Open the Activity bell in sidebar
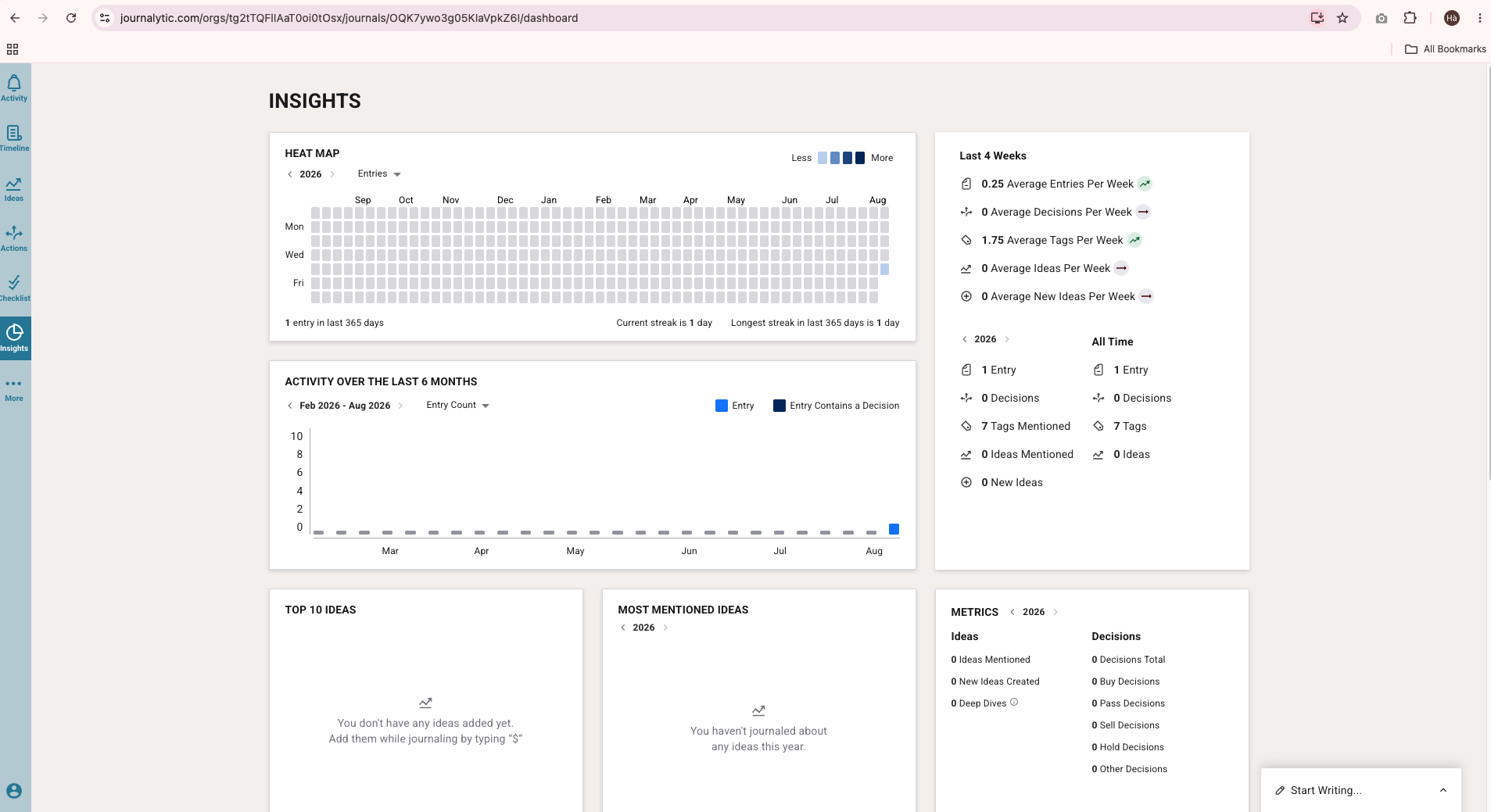The image size is (1491, 812). coord(14,88)
